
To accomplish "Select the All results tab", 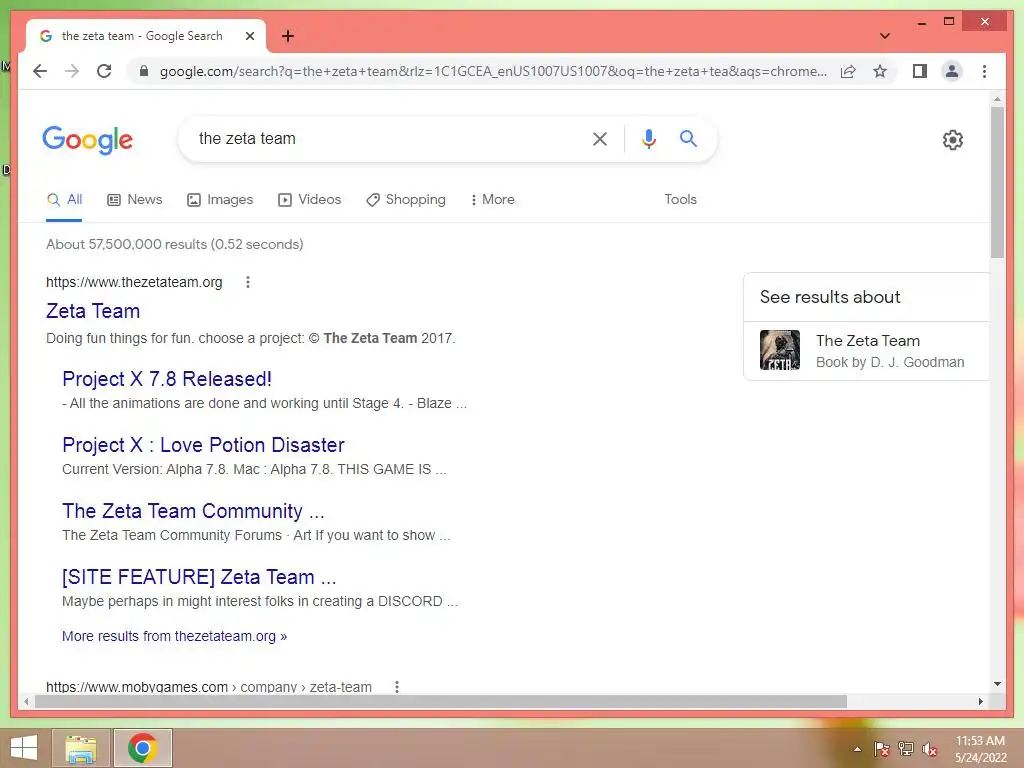I will (64, 200).
